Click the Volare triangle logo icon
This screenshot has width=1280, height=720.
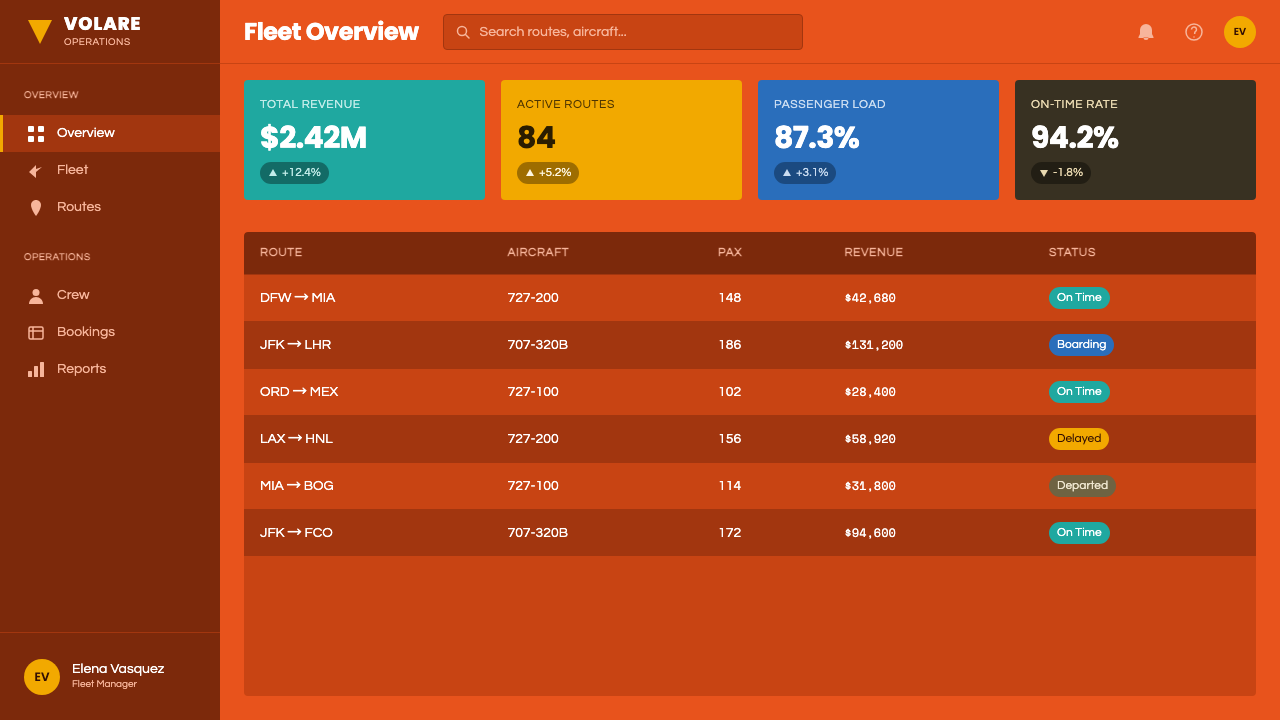pos(40,32)
